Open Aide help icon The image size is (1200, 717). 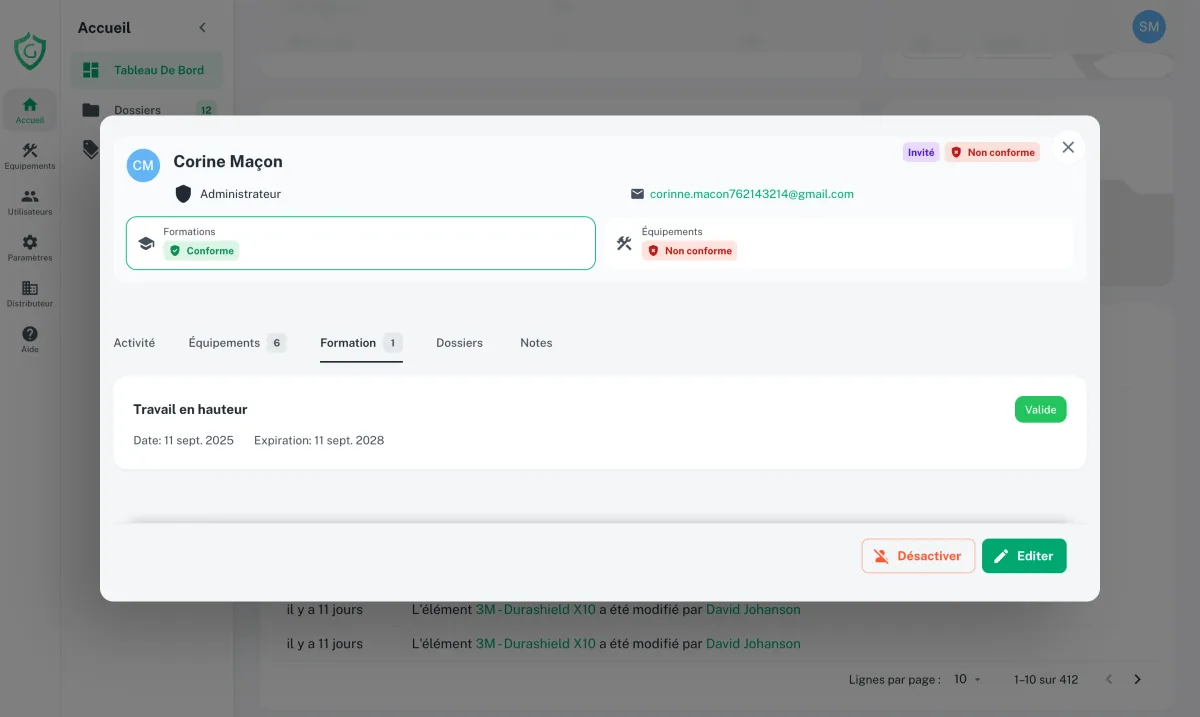[x=30, y=340]
